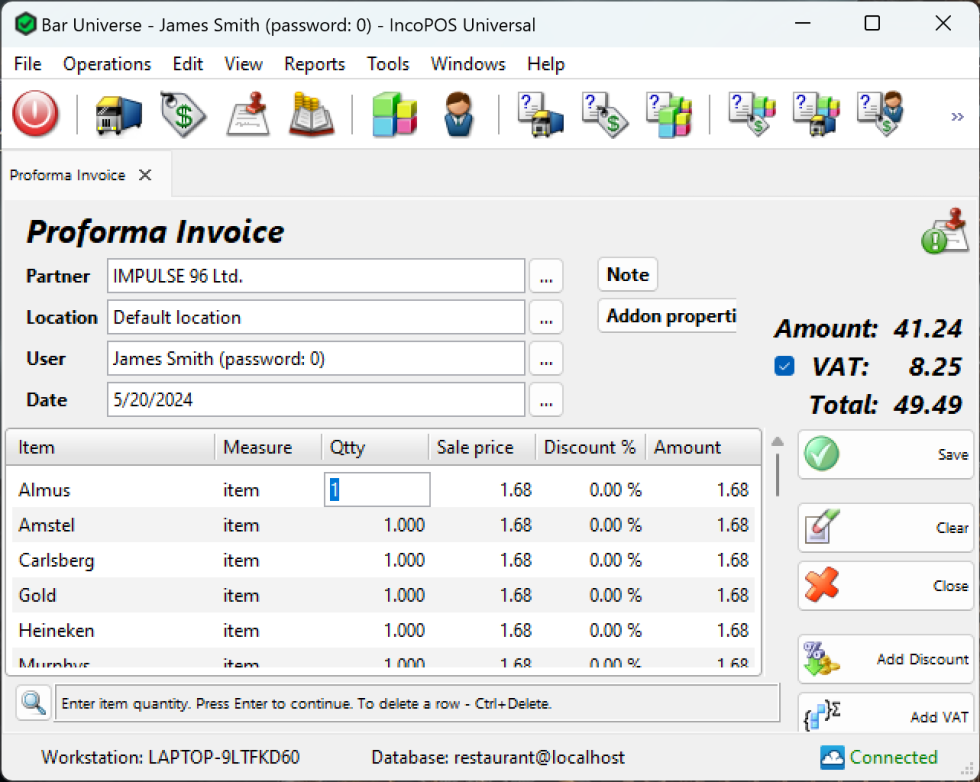Click the Discount % column header

point(590,448)
